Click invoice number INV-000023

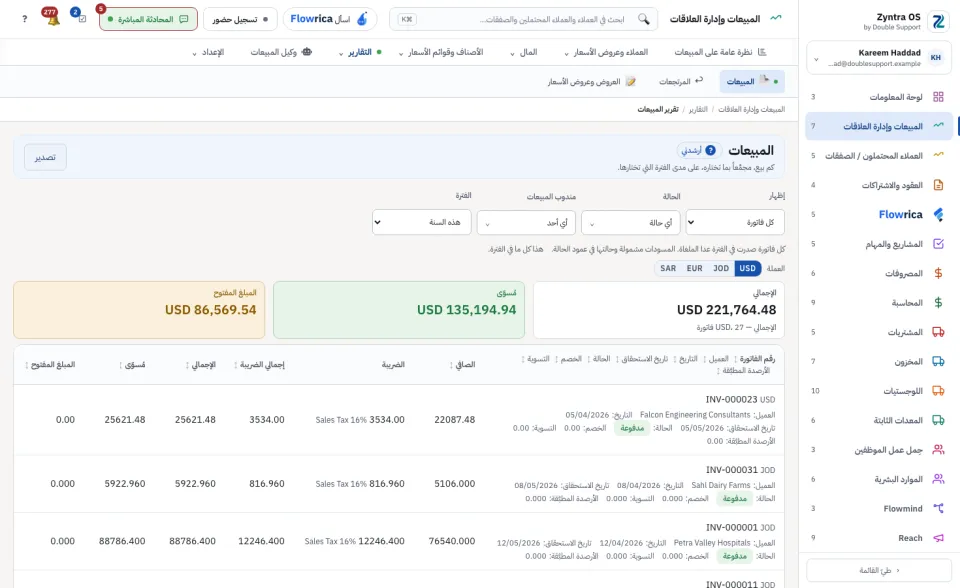point(731,399)
